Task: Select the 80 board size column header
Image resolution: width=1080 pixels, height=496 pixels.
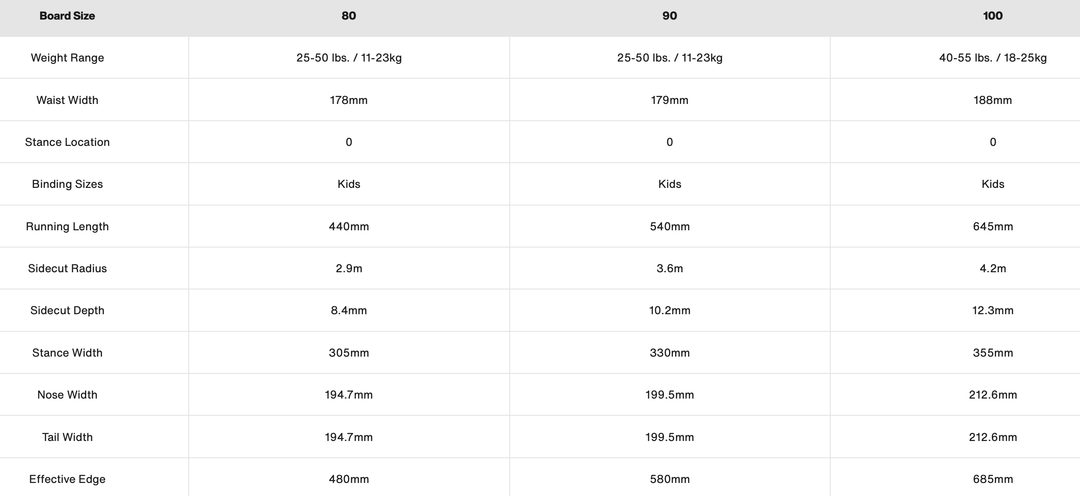Action: 348,16
